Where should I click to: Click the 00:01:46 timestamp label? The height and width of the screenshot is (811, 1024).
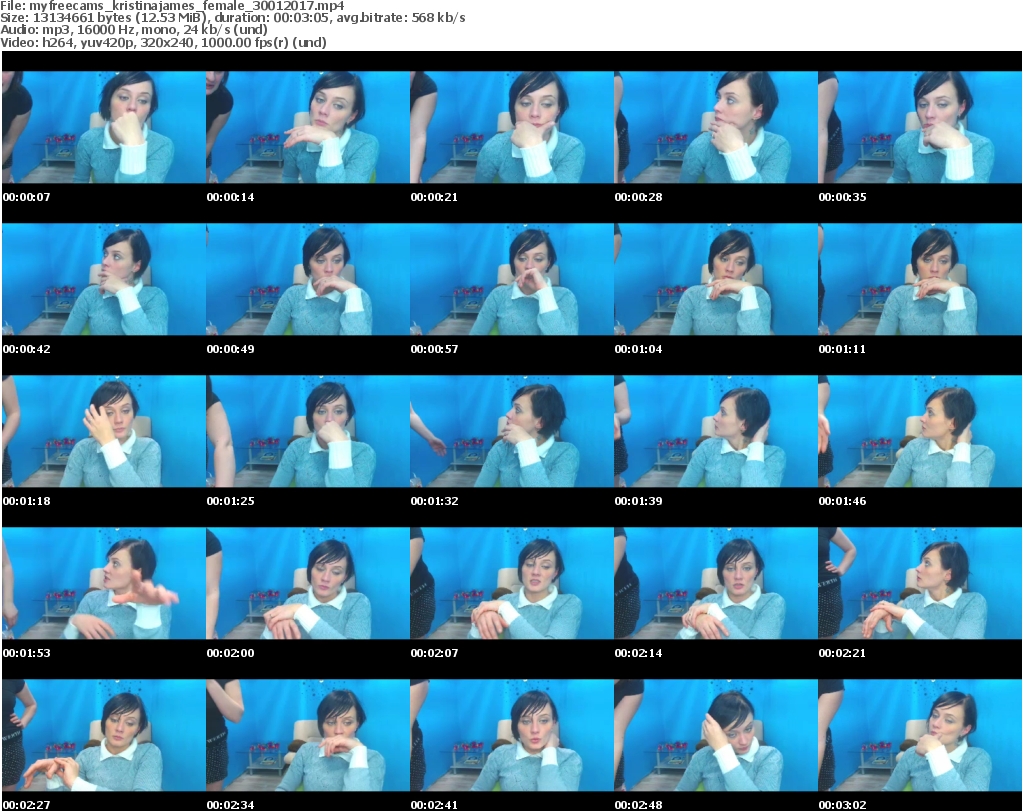(x=842, y=501)
